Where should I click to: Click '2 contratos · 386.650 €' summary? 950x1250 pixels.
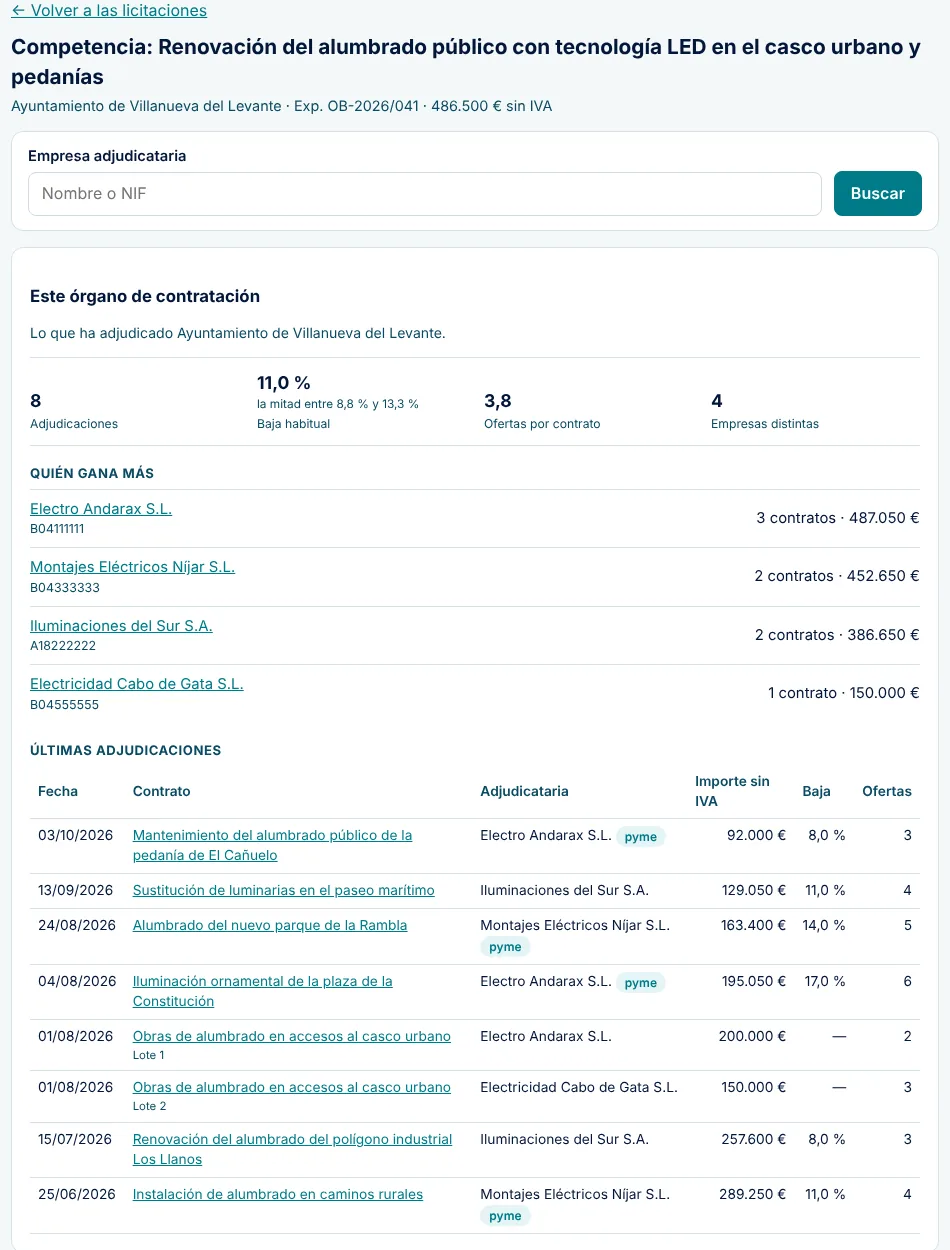[x=837, y=635]
